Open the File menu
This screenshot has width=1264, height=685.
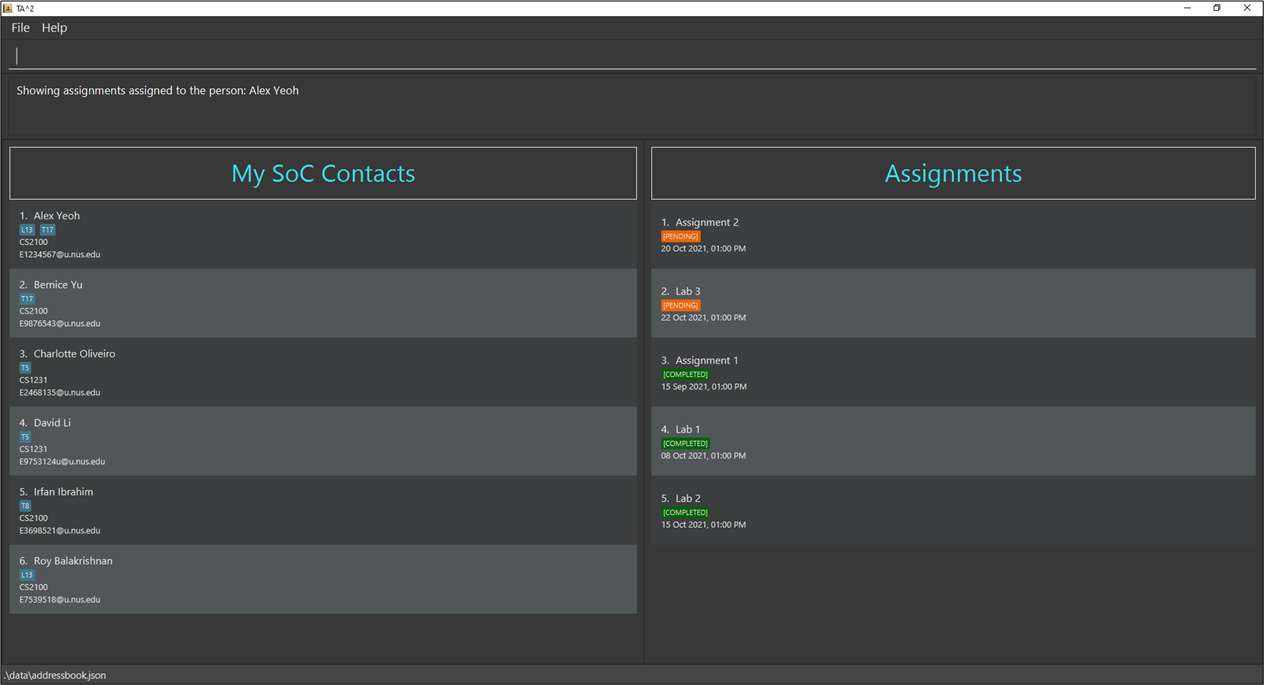point(20,27)
